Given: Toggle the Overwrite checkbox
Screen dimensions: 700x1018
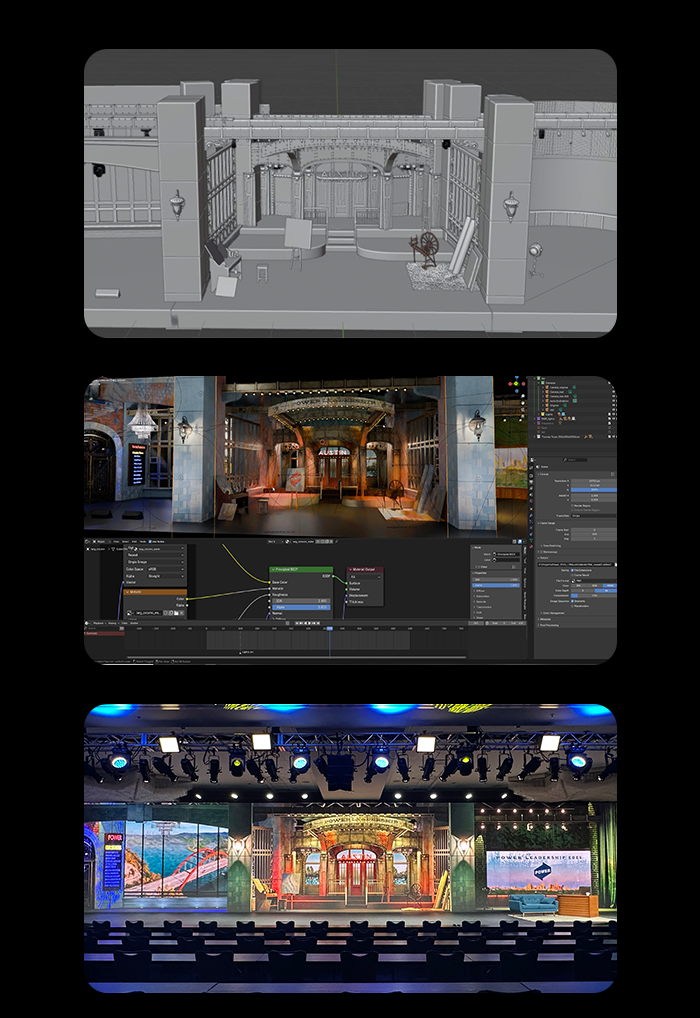Looking at the screenshot, I should click(x=572, y=601).
